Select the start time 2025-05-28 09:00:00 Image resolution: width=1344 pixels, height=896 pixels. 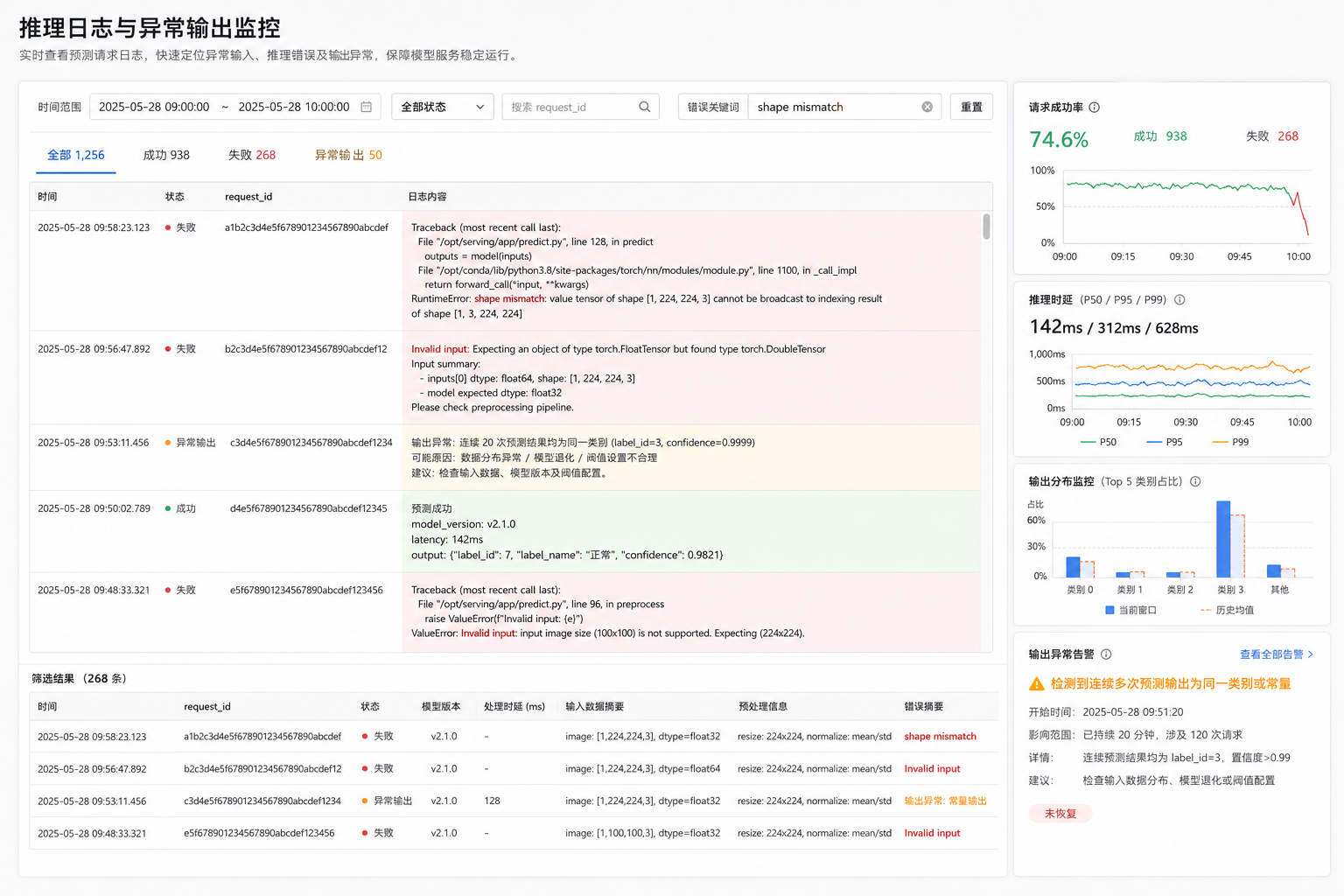pos(154,107)
